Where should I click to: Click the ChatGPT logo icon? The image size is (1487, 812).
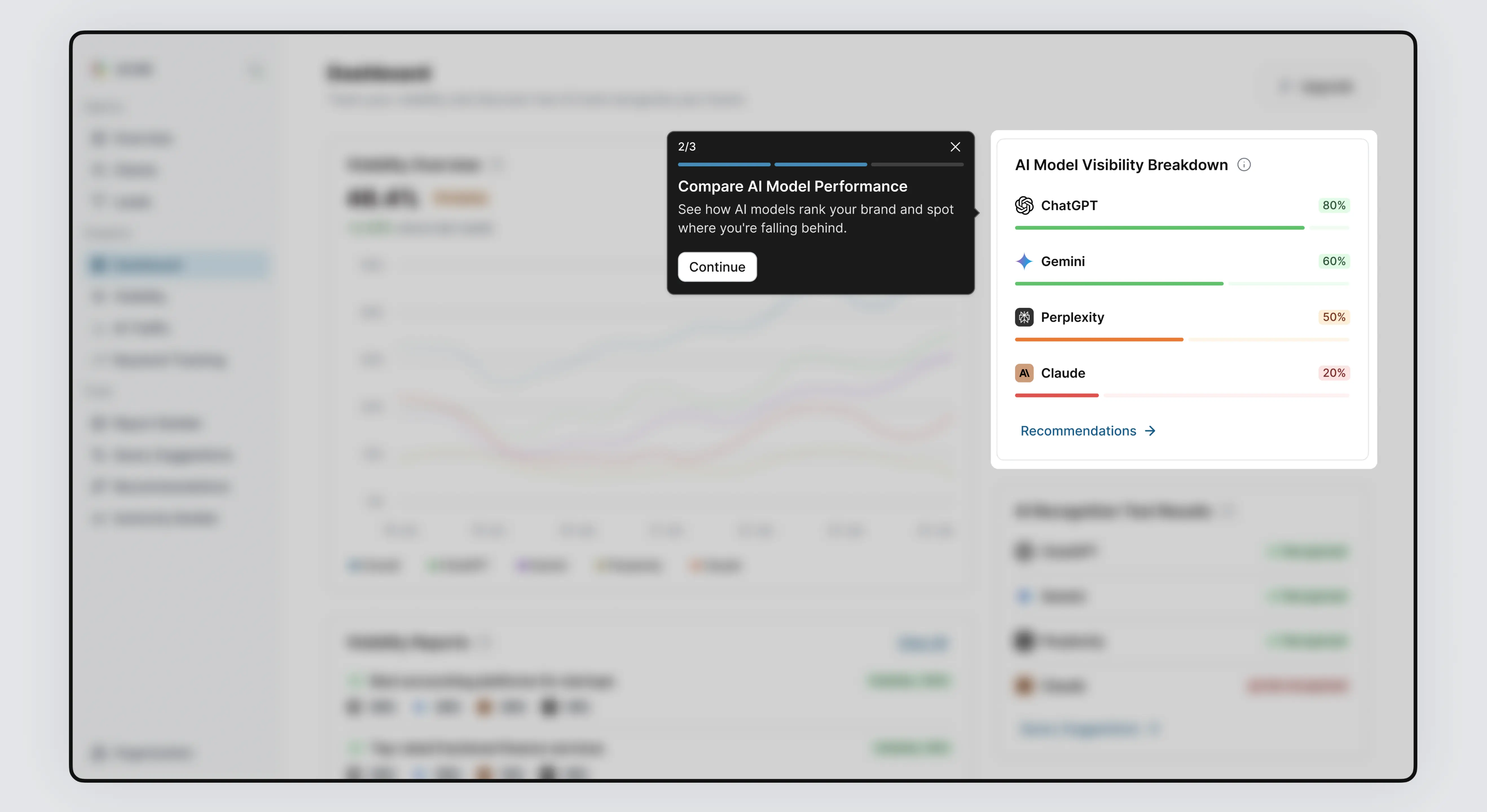(1024, 206)
